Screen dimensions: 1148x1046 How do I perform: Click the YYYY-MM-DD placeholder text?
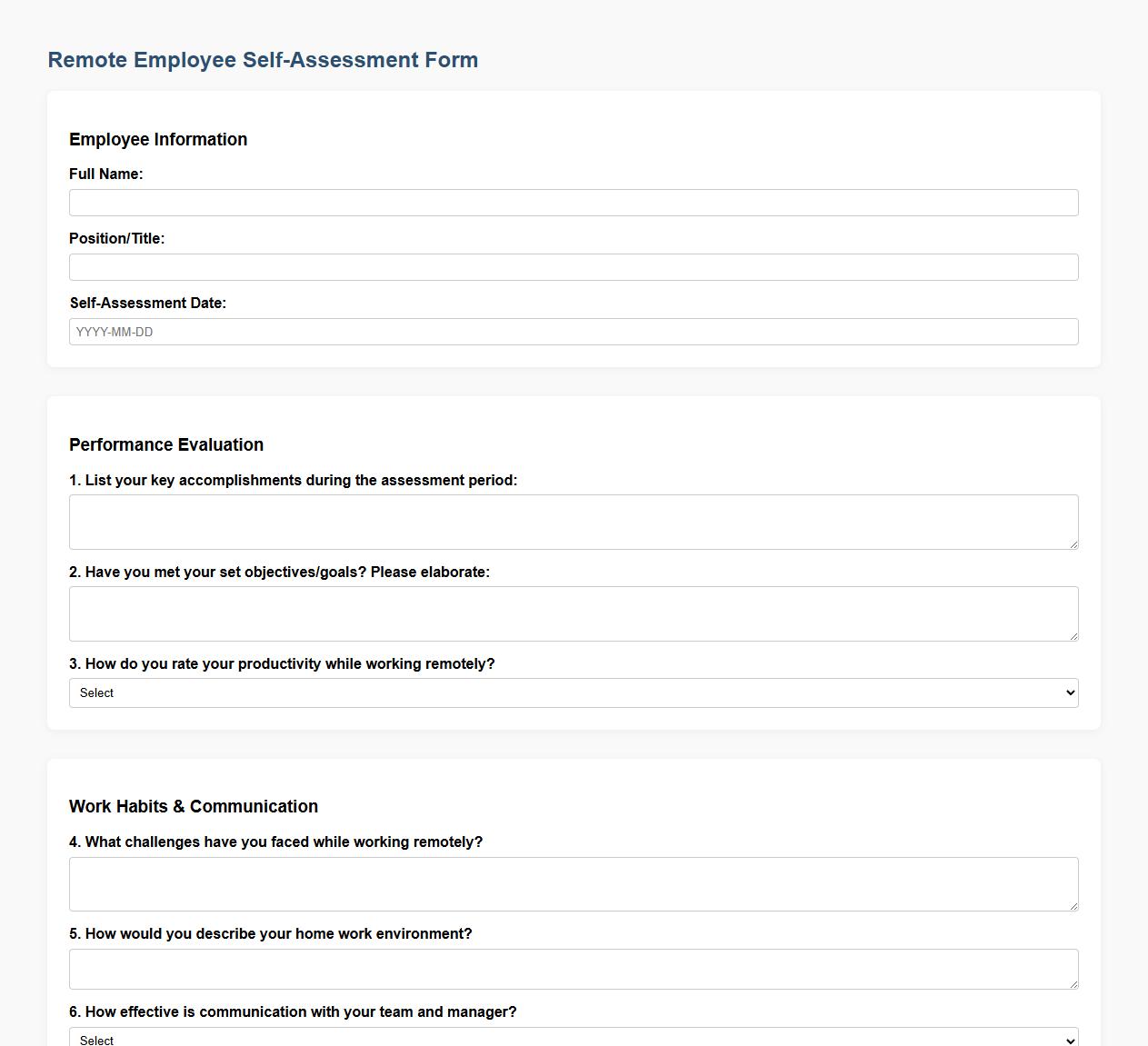tap(115, 331)
